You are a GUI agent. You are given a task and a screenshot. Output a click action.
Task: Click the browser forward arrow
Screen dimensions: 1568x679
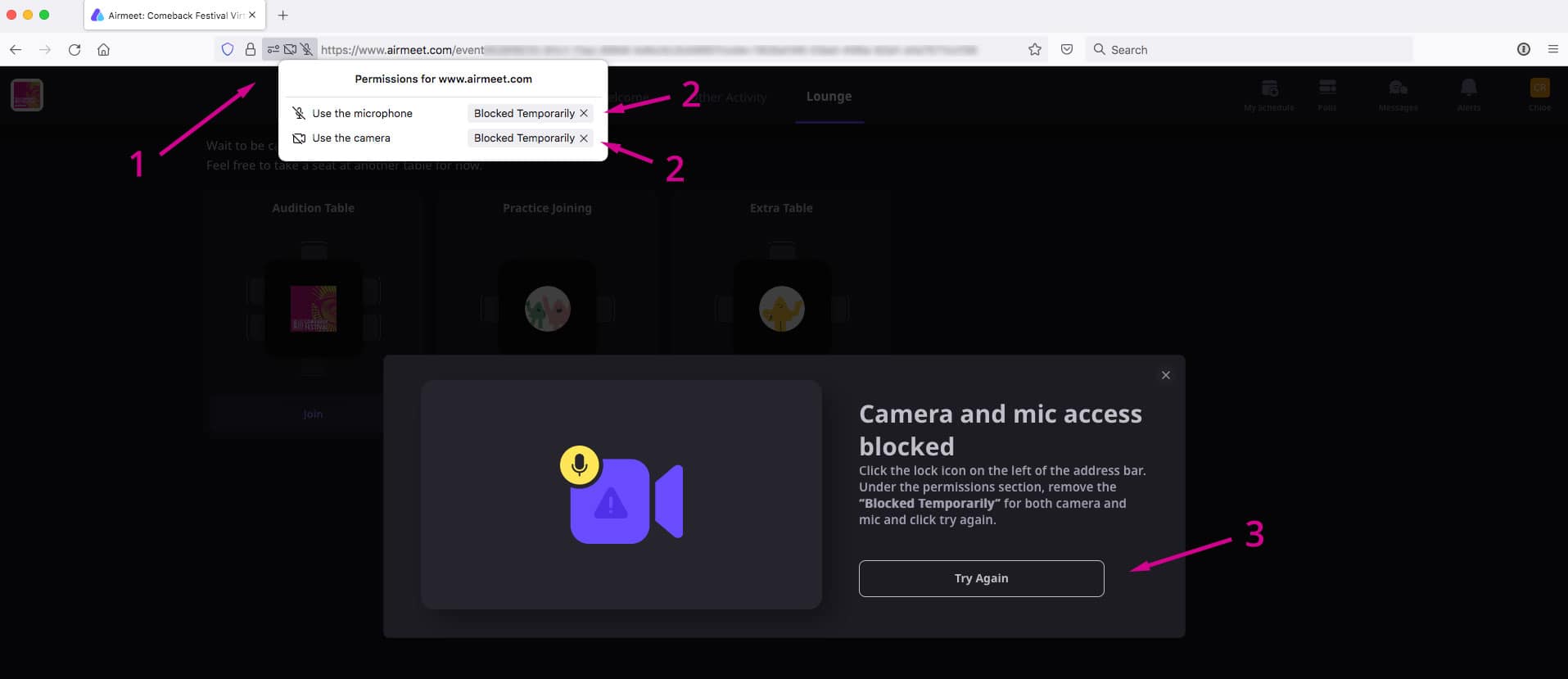[45, 50]
